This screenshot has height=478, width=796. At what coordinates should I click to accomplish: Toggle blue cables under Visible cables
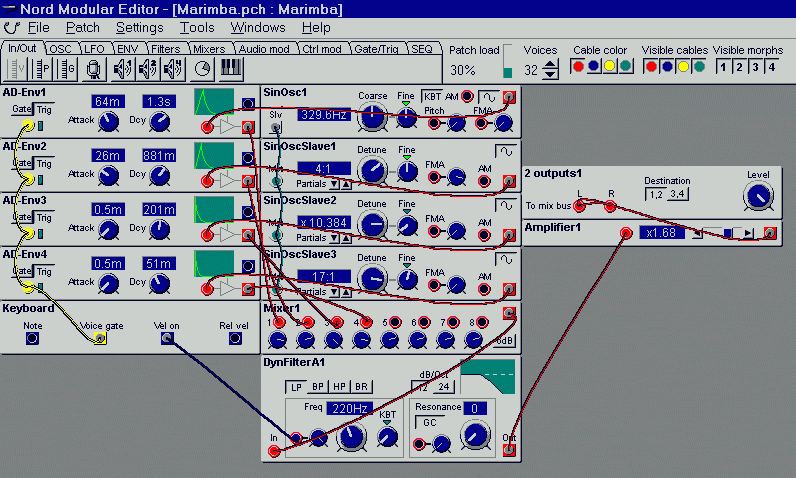[x=667, y=67]
